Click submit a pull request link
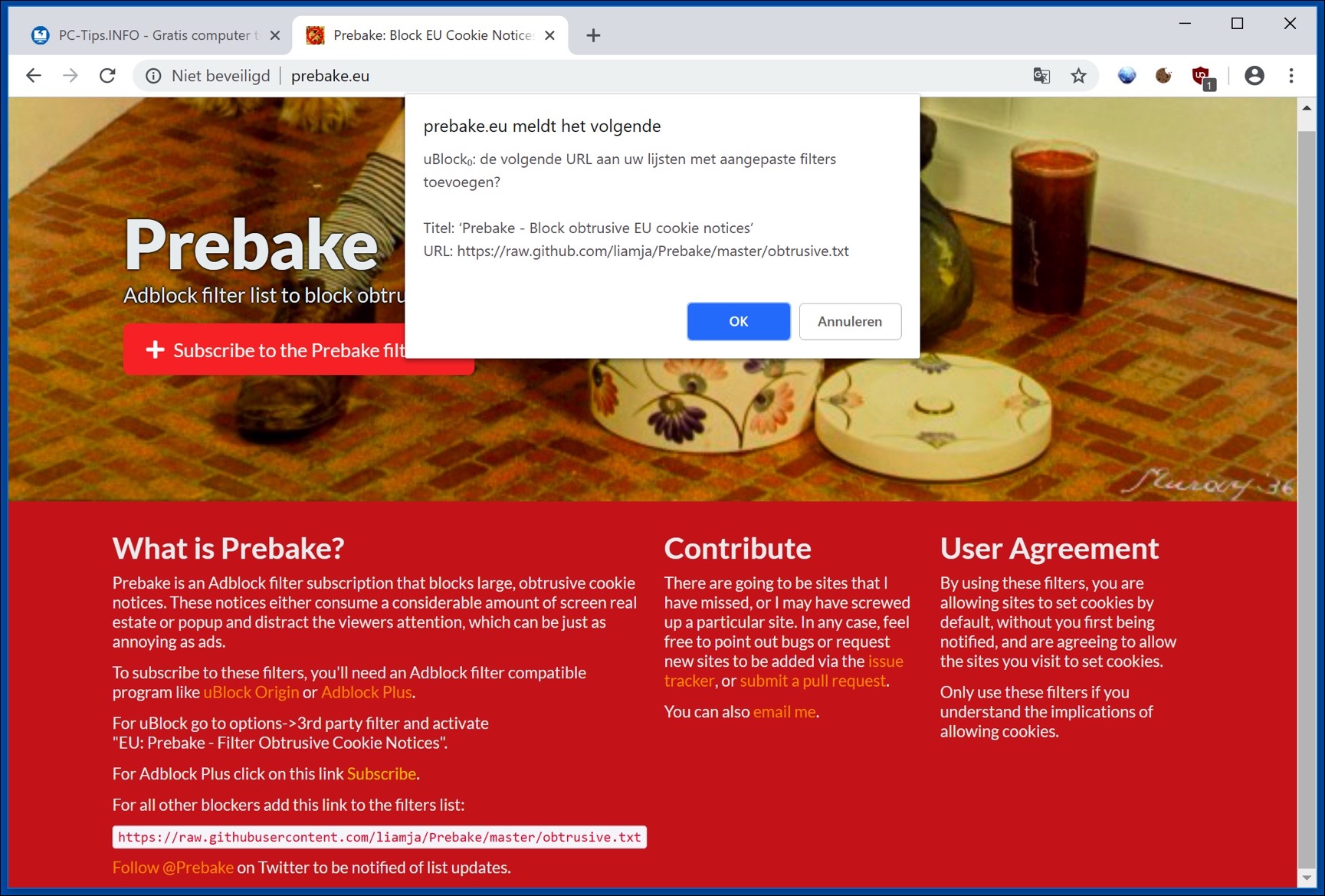 coord(813,681)
